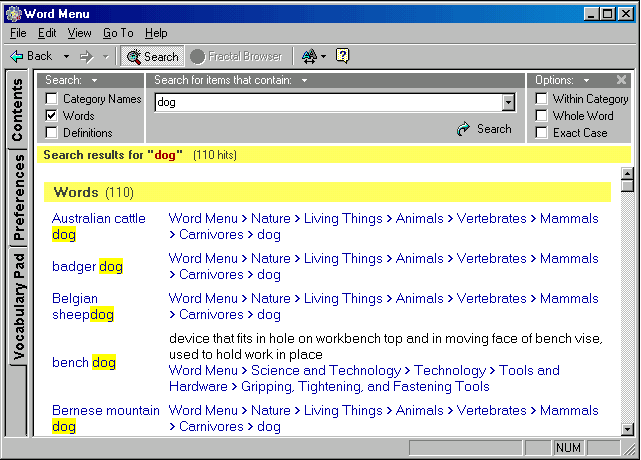Expand the Options: header dropdown
Screen dimensions: 641x460
point(586,80)
